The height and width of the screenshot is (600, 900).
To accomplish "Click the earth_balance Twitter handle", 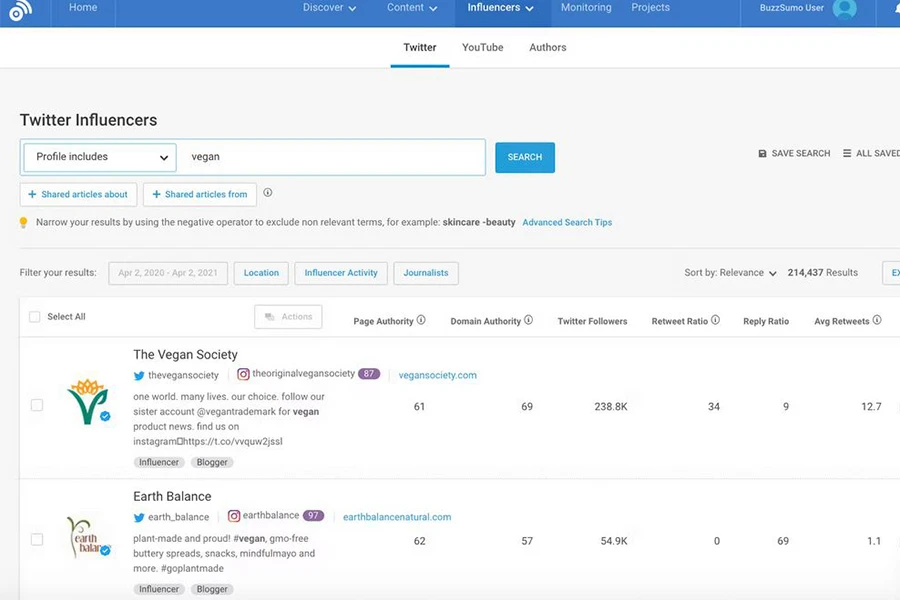I will [x=179, y=517].
